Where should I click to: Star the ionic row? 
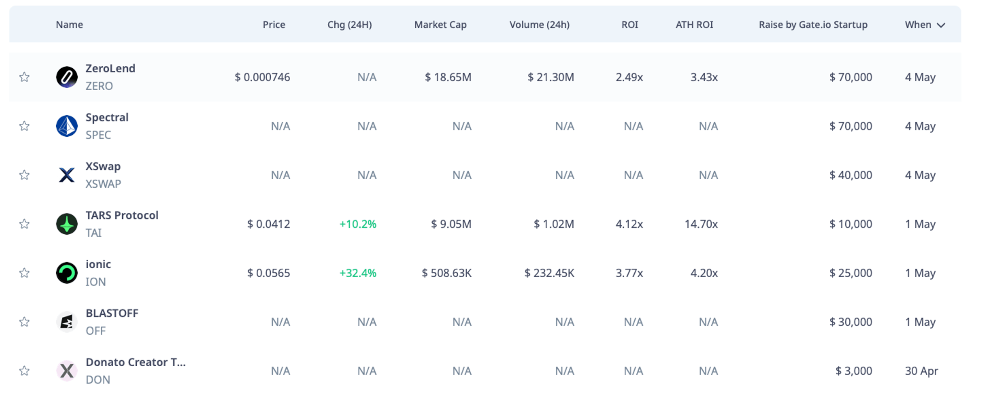tap(24, 273)
